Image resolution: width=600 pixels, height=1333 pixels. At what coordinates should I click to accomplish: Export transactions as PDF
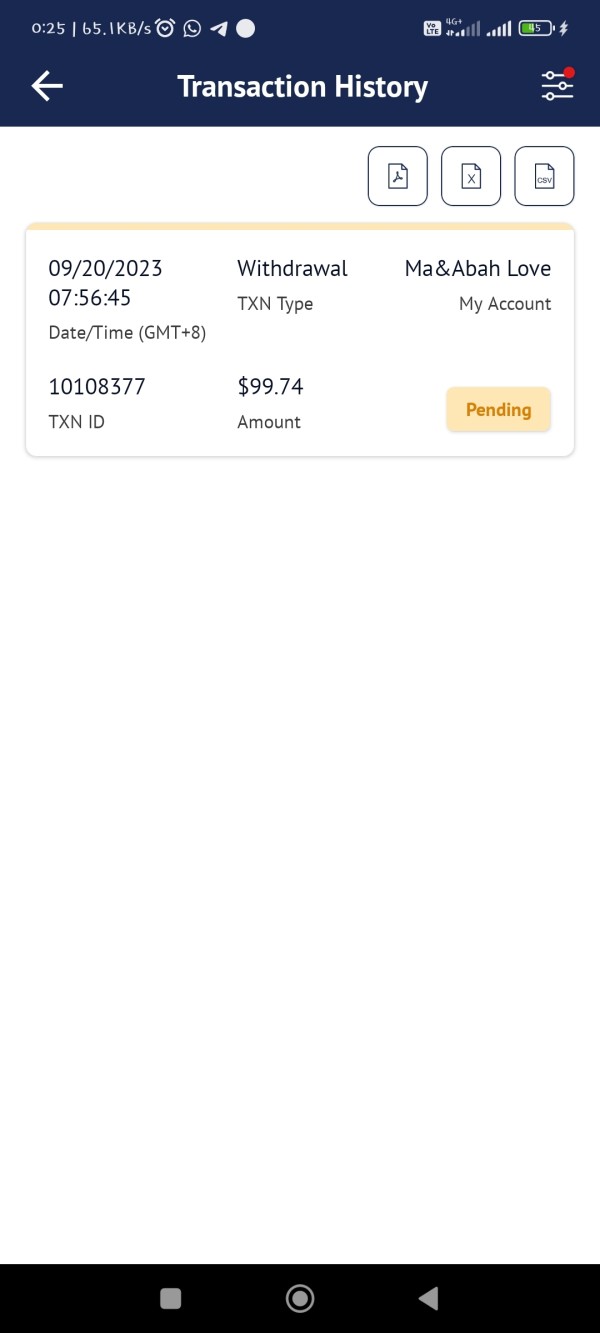398,176
